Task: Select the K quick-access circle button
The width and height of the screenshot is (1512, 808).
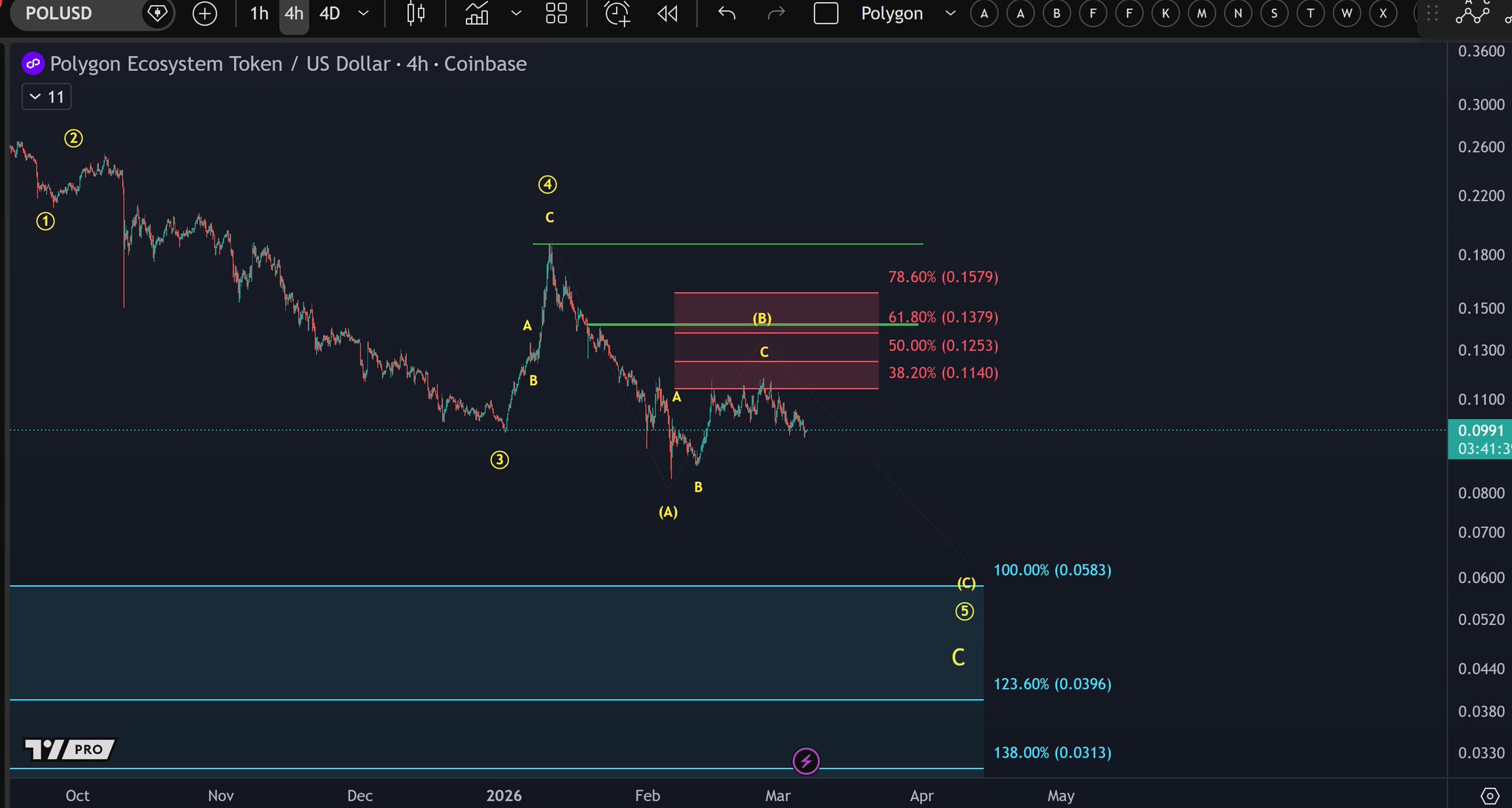Action: 1165,13
